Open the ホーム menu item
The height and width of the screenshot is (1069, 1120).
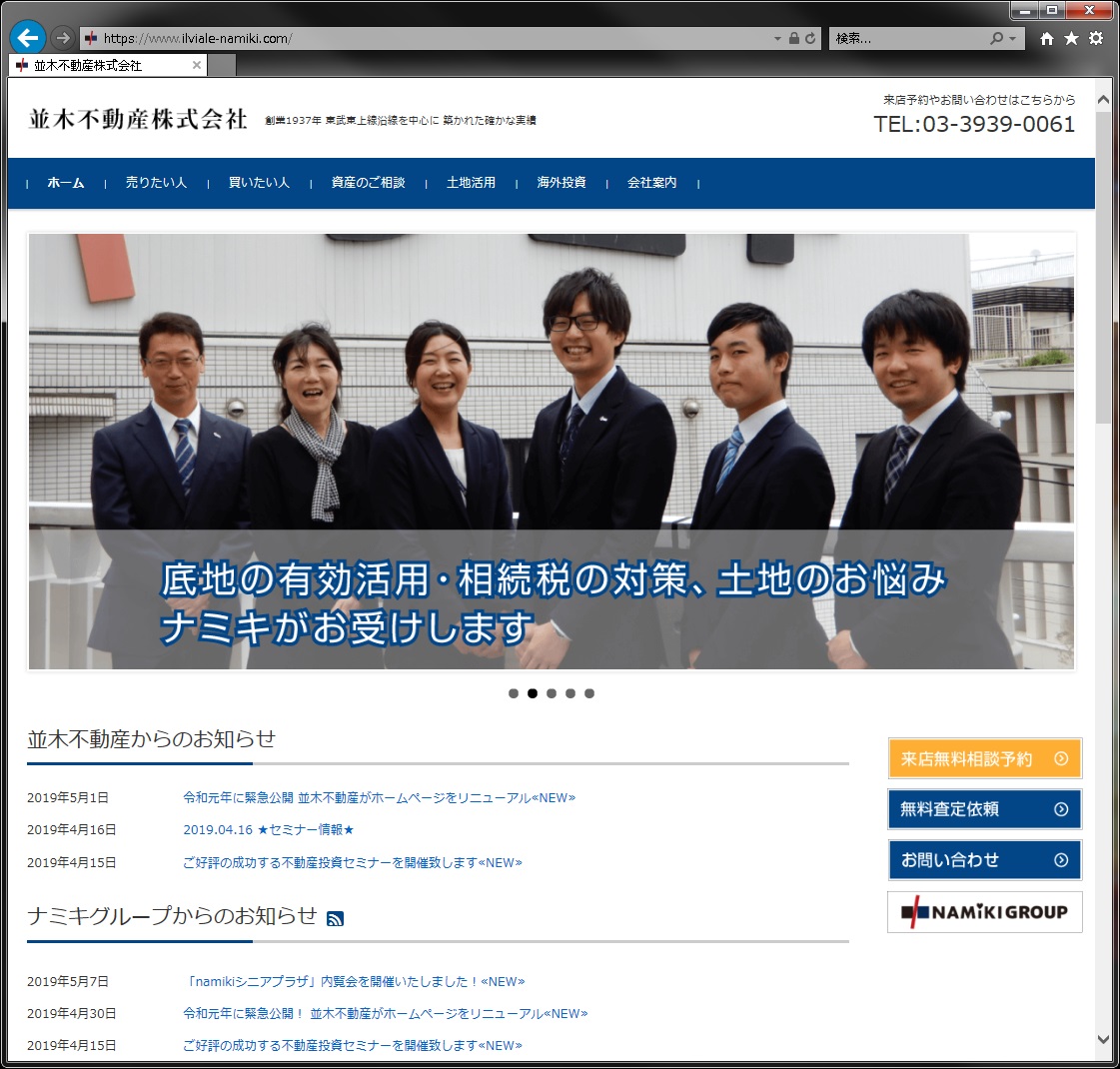66,183
